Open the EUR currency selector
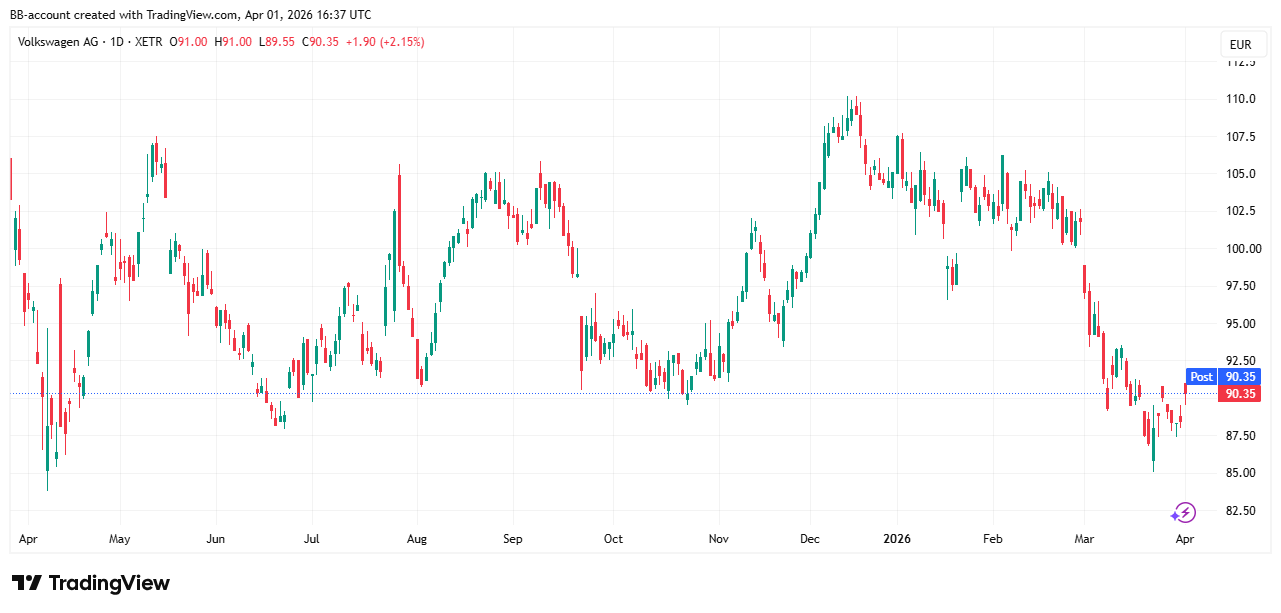The height and width of the screenshot is (613, 1281). tap(1240, 45)
